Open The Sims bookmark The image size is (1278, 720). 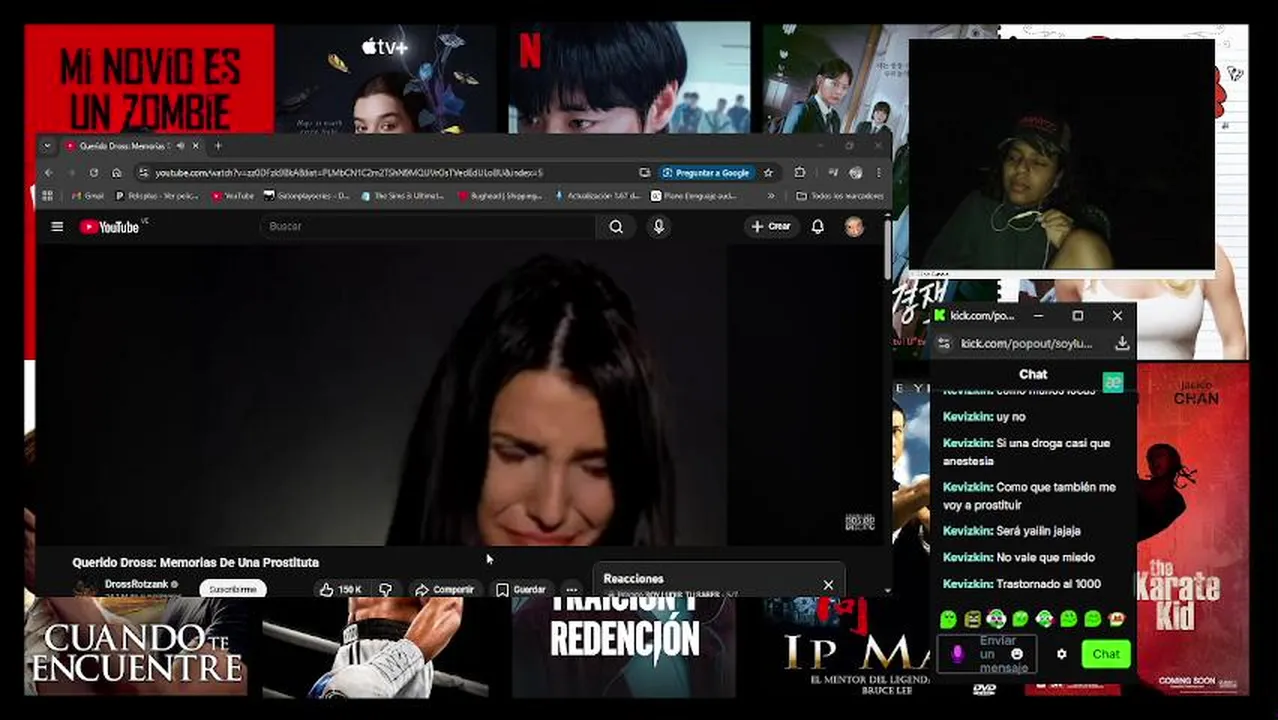click(403, 196)
